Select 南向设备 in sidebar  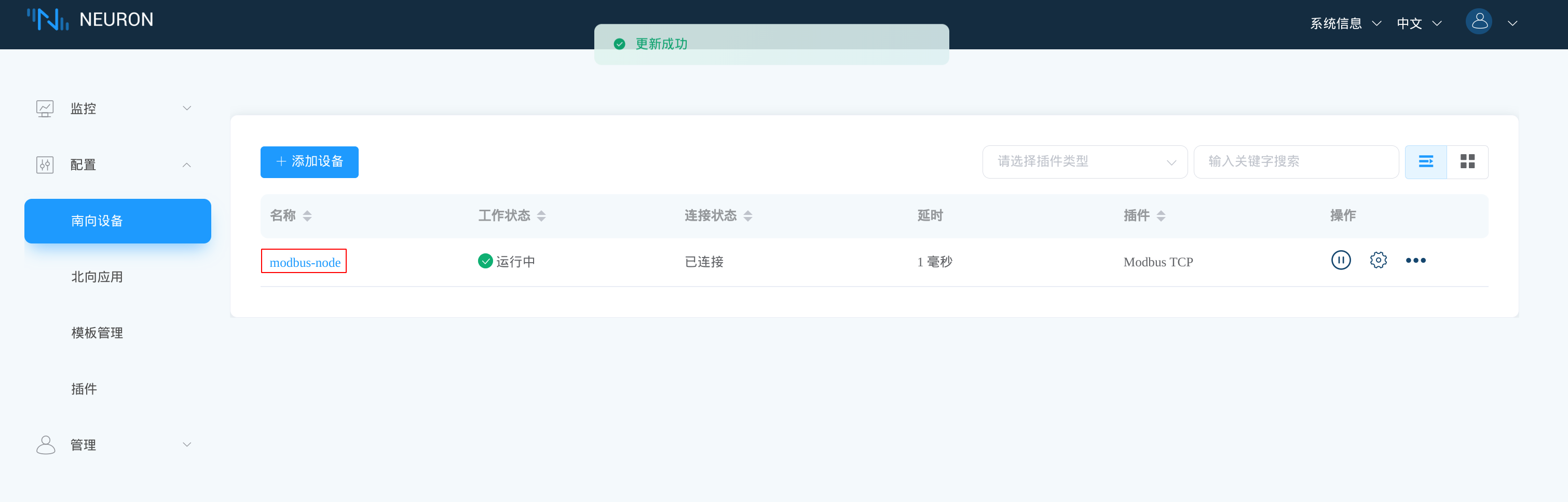117,221
